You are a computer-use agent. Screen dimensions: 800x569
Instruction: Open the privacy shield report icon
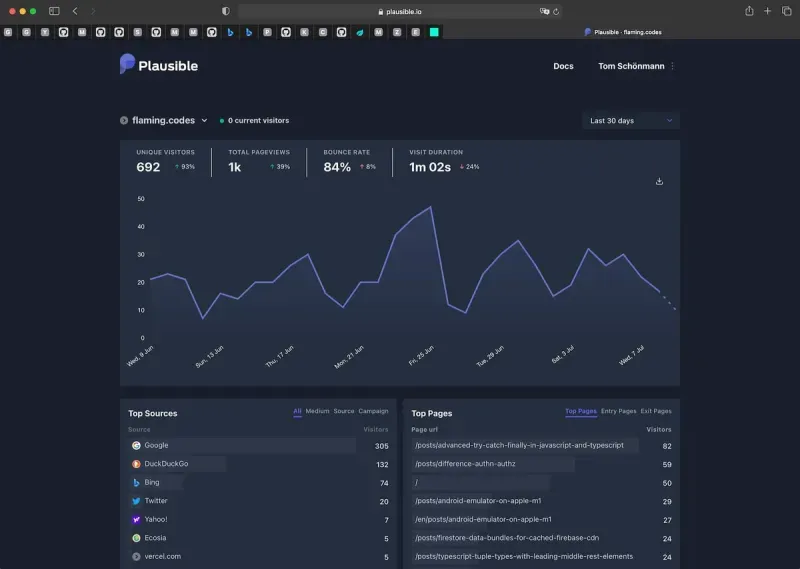tap(226, 11)
